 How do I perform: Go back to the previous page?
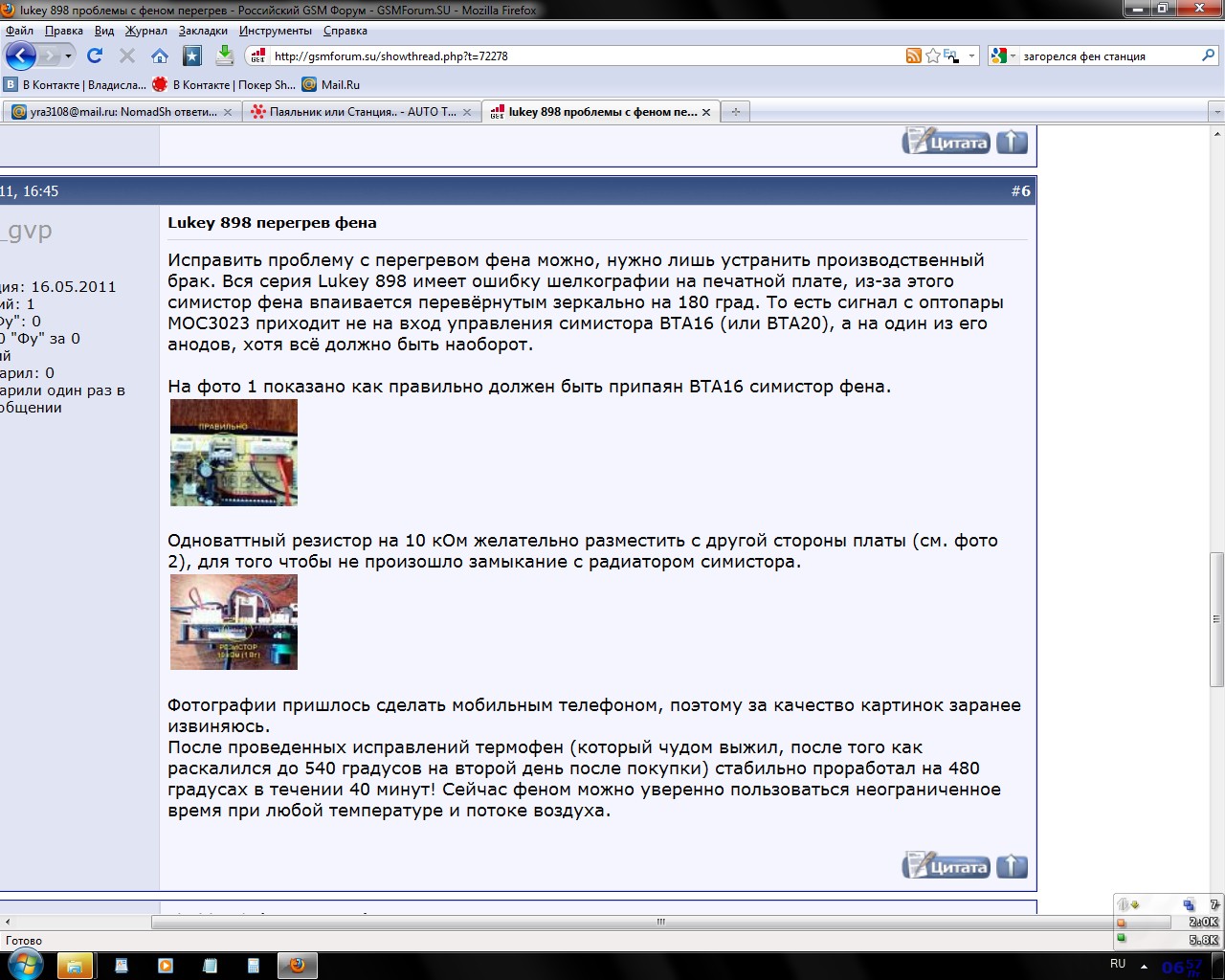(x=21, y=56)
